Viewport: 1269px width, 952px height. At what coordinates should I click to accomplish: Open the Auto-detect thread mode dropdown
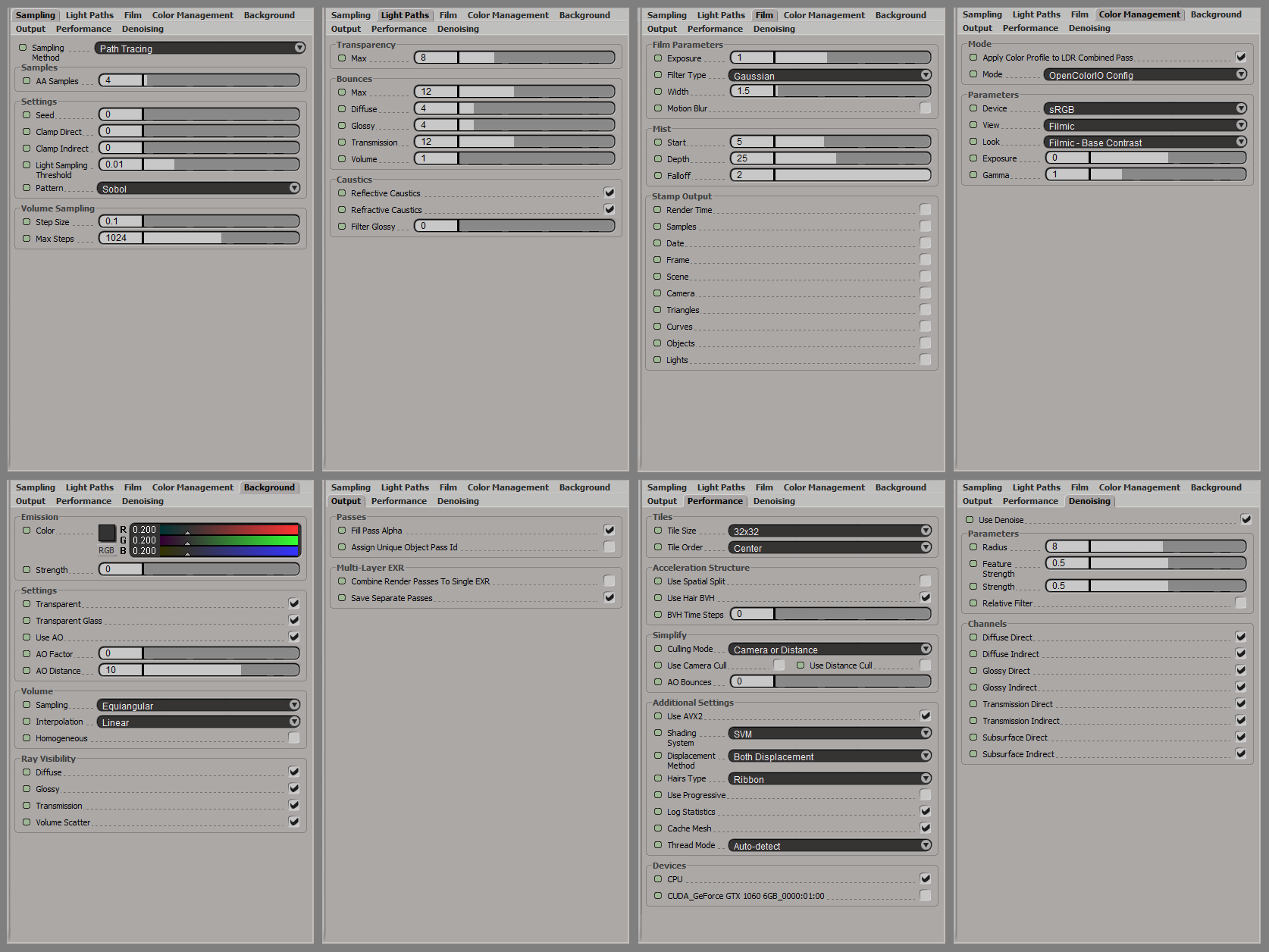(830, 846)
